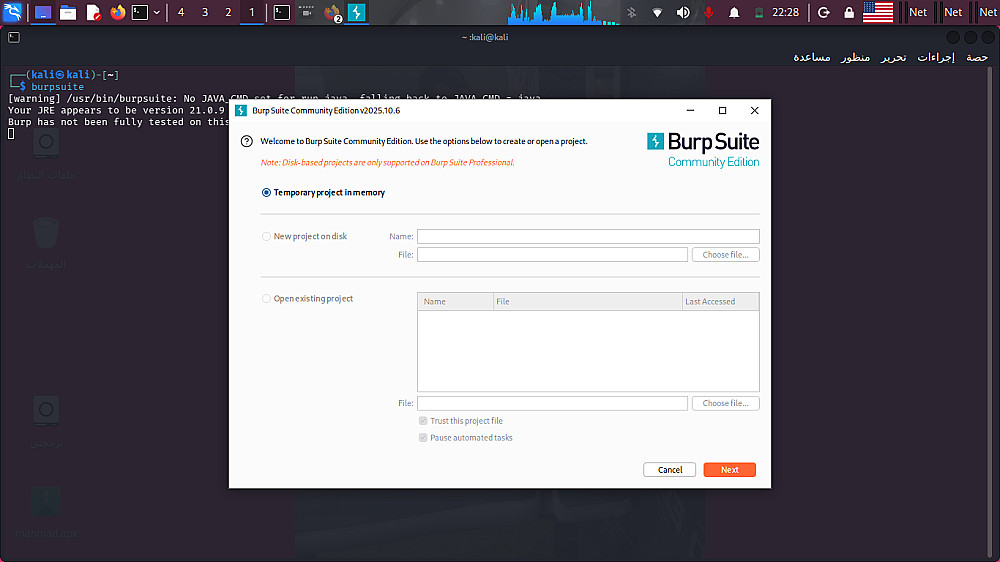
Task: Open the CPU graph monitor
Action: (564, 13)
